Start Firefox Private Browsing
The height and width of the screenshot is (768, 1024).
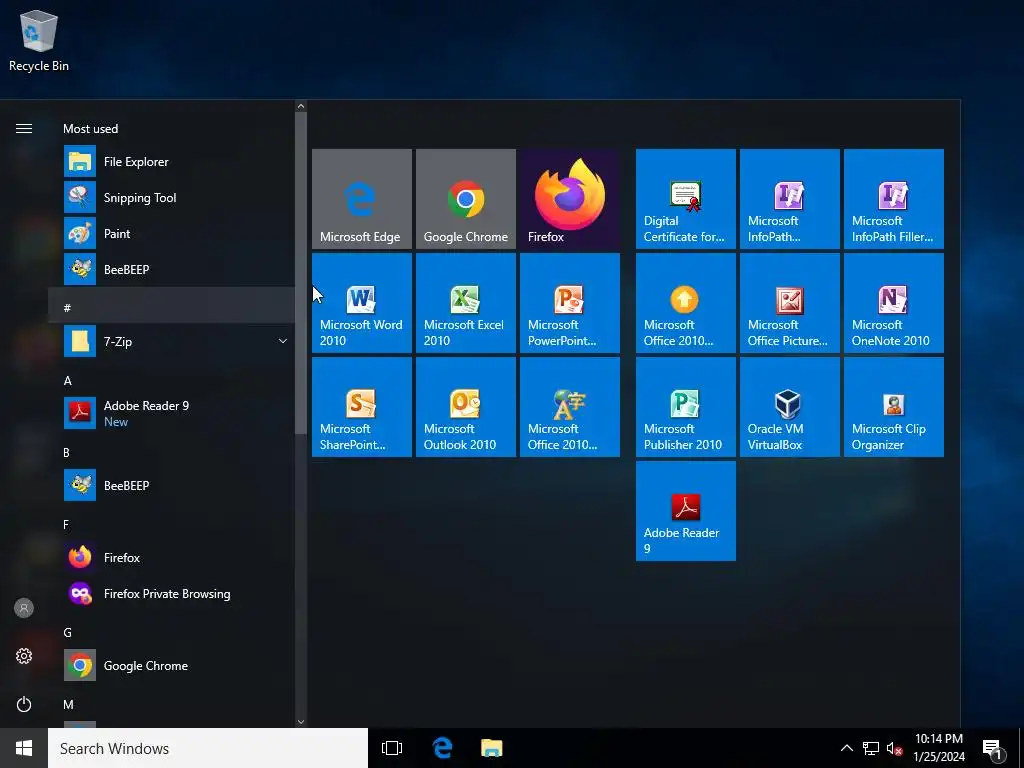(x=171, y=593)
